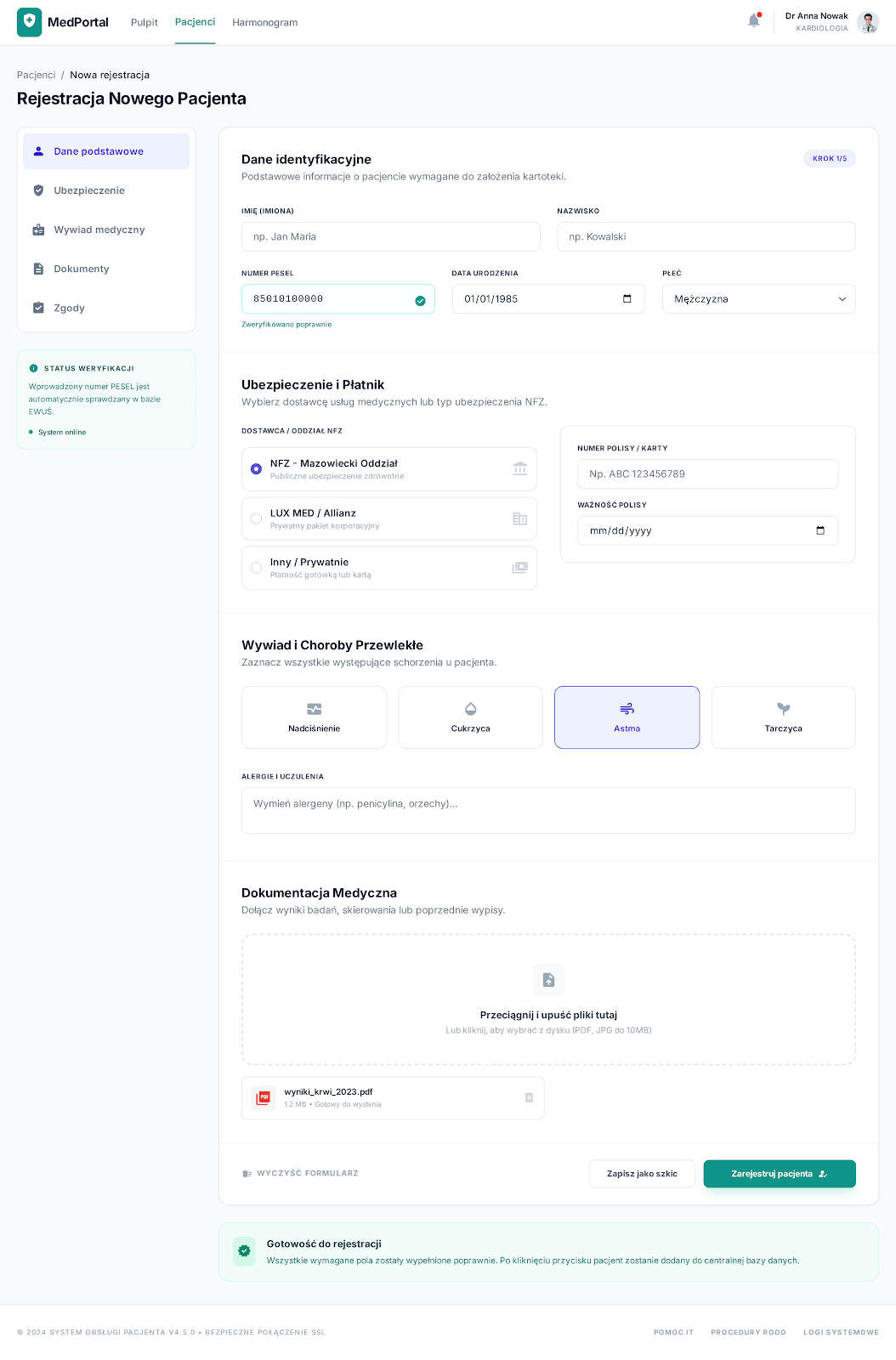This screenshot has height=1360, width=896.
Task: Click the KROK 1/5 step badge
Action: [x=830, y=159]
